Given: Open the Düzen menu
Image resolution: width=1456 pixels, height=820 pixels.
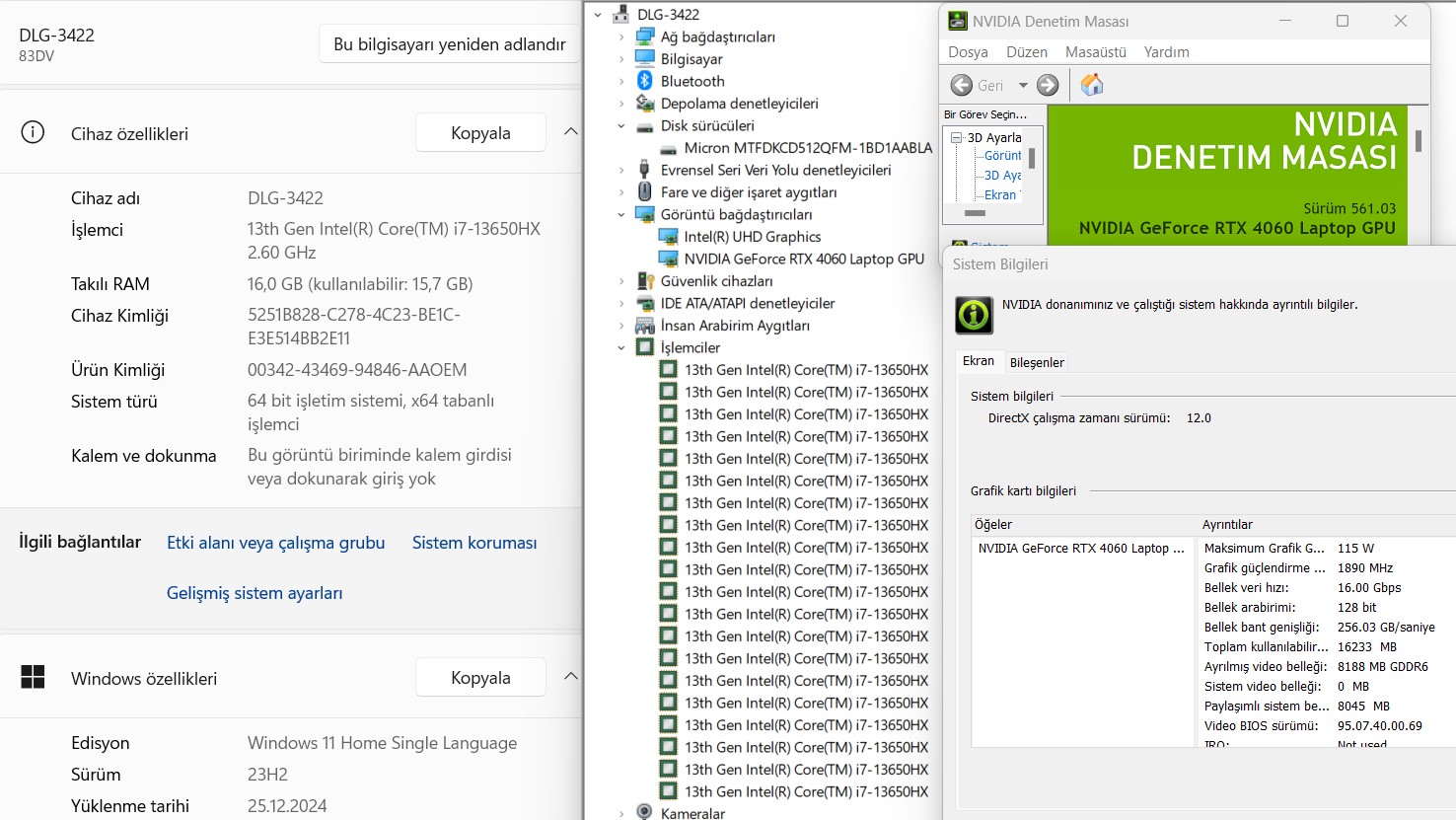Looking at the screenshot, I should coord(1027,52).
